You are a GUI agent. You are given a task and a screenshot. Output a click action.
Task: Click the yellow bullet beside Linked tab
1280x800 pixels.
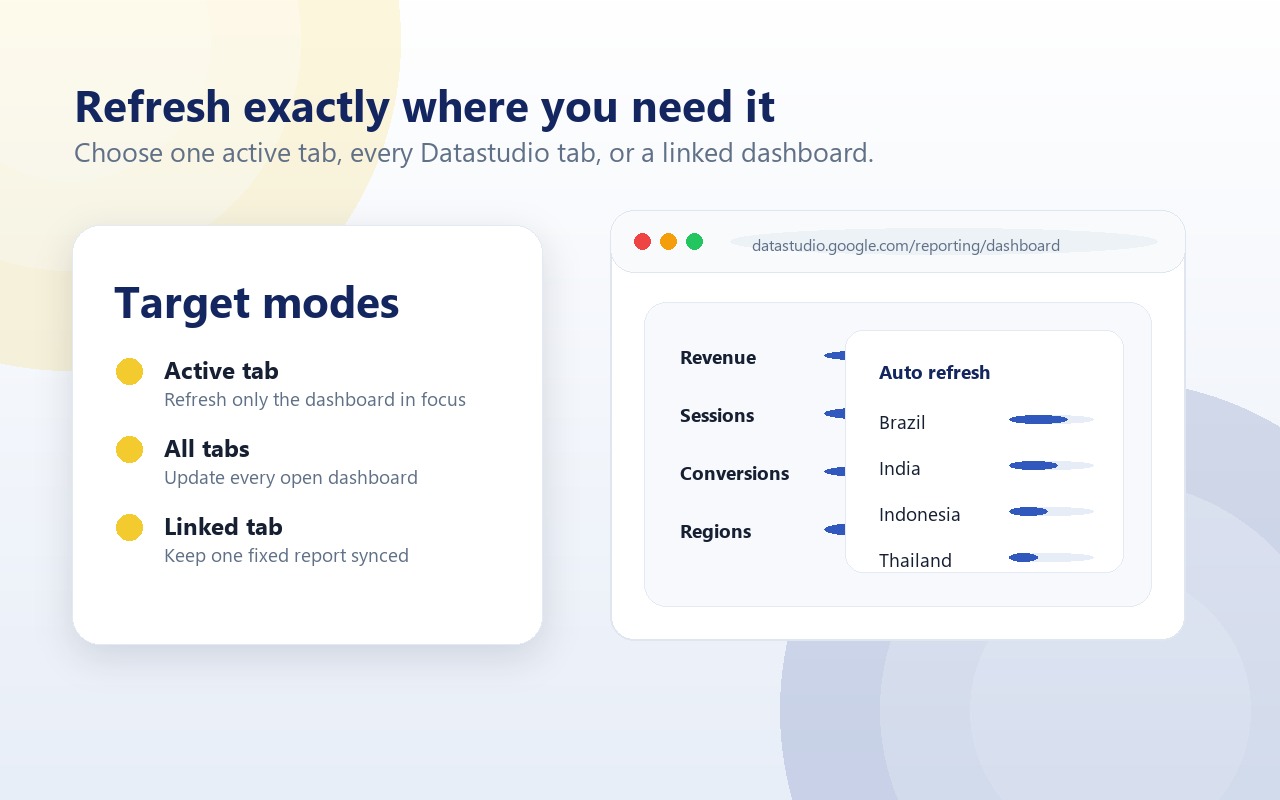[x=129, y=527]
